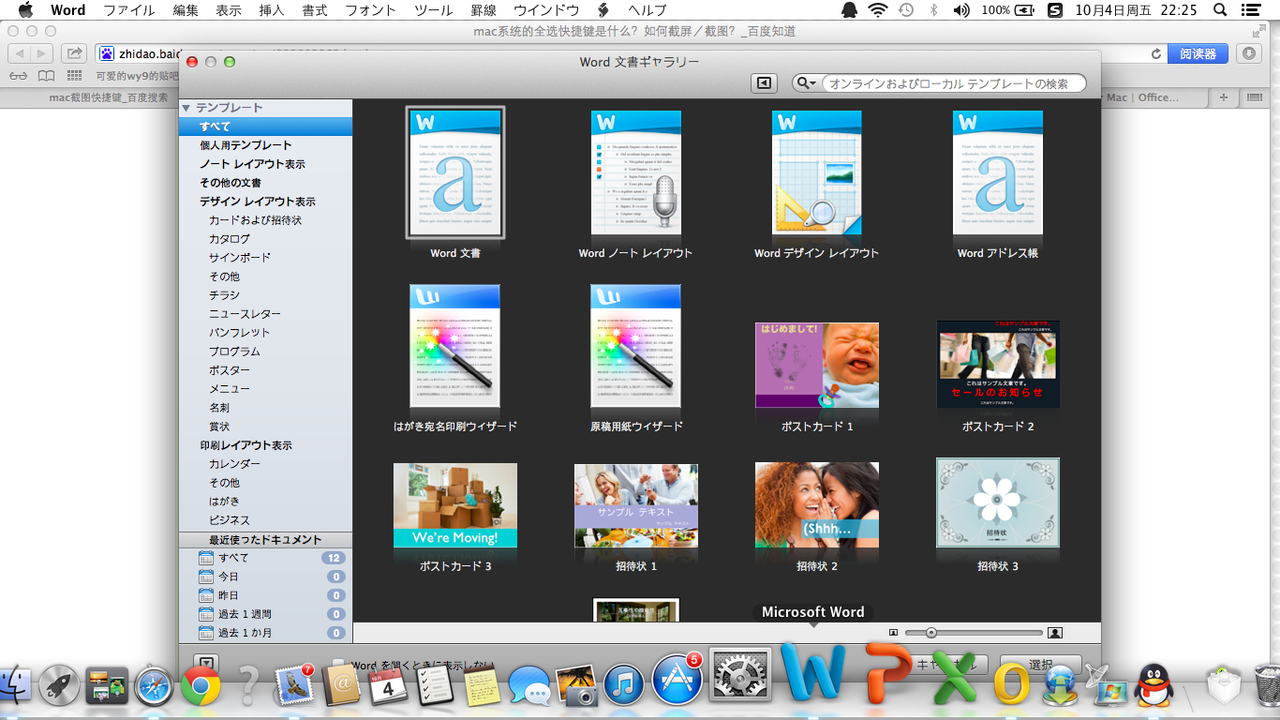Click the 阅读器 Reader button in Safari
Screen dimensions: 1280x720
(x=1198, y=54)
